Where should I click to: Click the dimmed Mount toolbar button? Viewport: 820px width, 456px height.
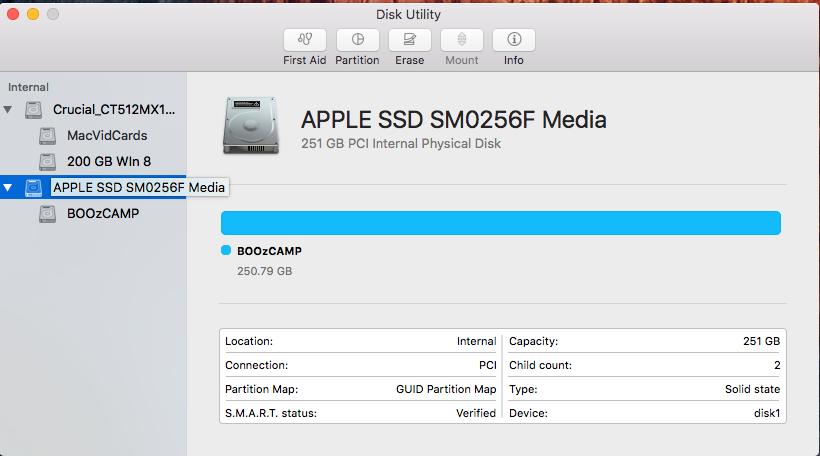coord(462,40)
